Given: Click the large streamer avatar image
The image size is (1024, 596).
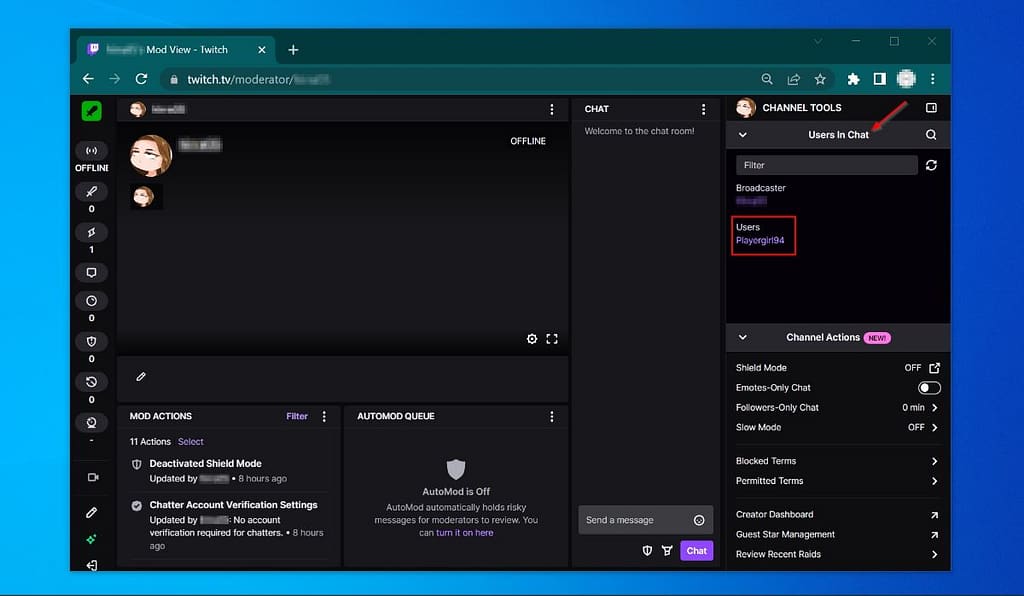Looking at the screenshot, I should [150, 155].
